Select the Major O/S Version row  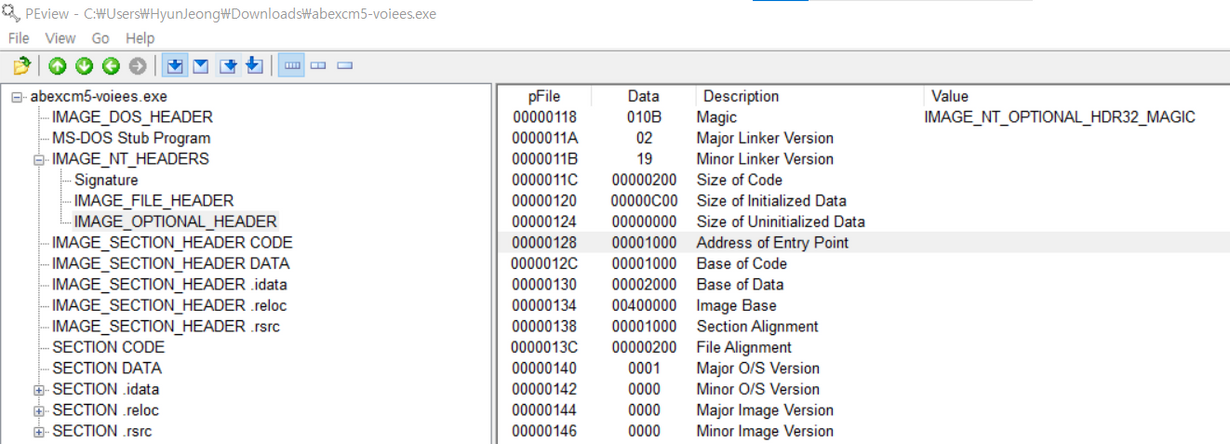[864, 369]
